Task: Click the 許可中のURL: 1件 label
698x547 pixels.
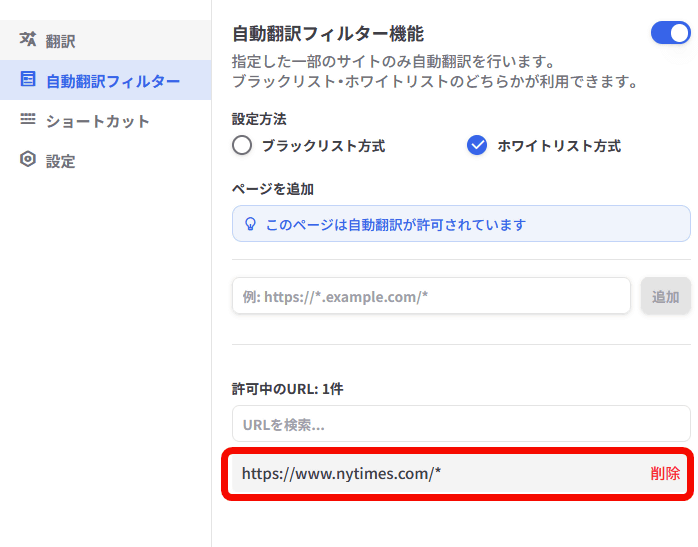Action: (287, 388)
